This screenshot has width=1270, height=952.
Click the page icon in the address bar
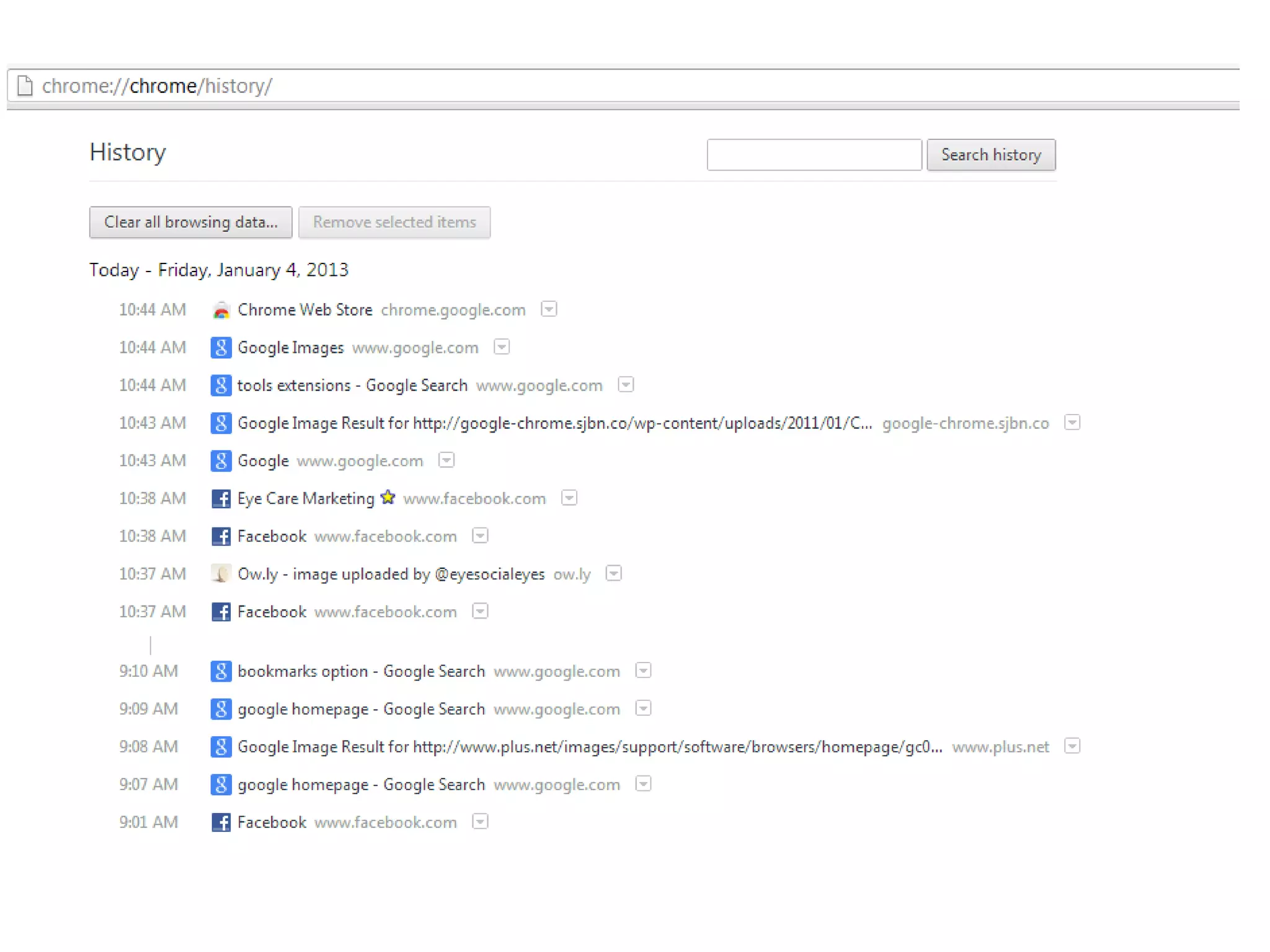click(x=25, y=86)
